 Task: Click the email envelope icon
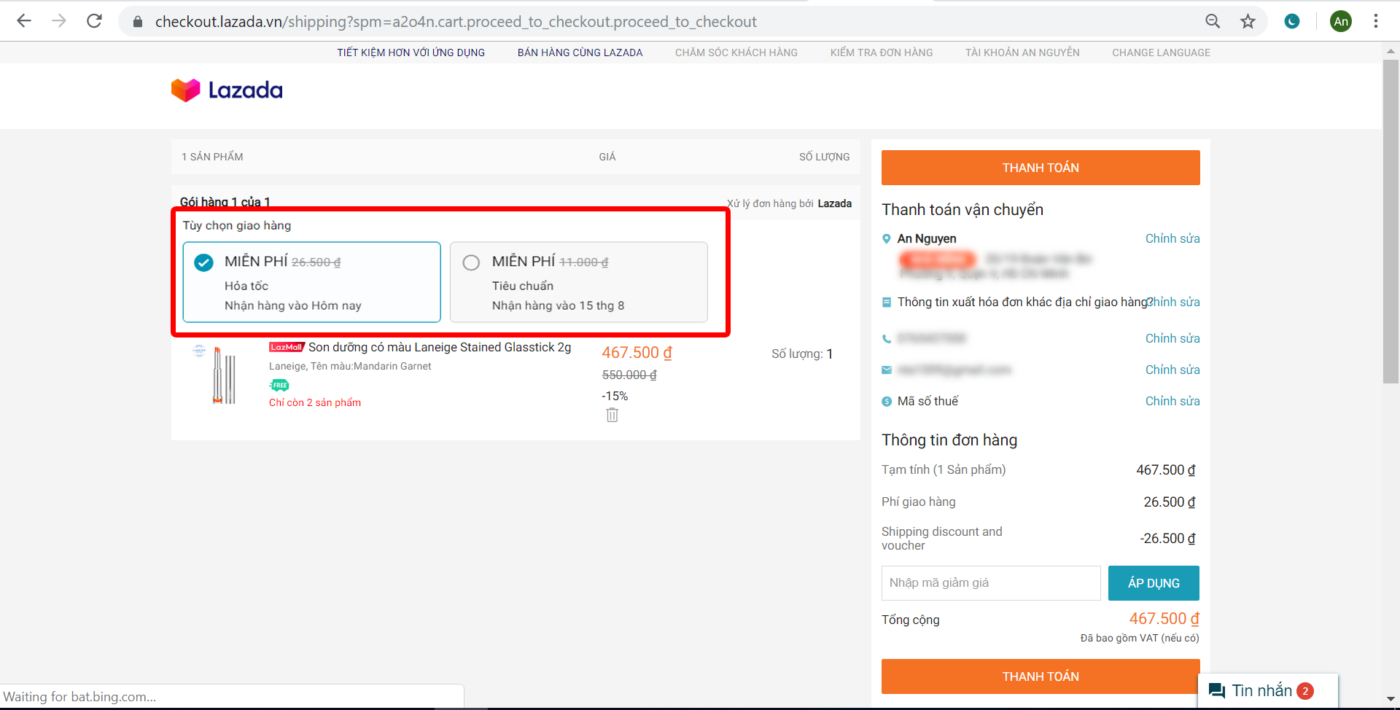point(886,370)
